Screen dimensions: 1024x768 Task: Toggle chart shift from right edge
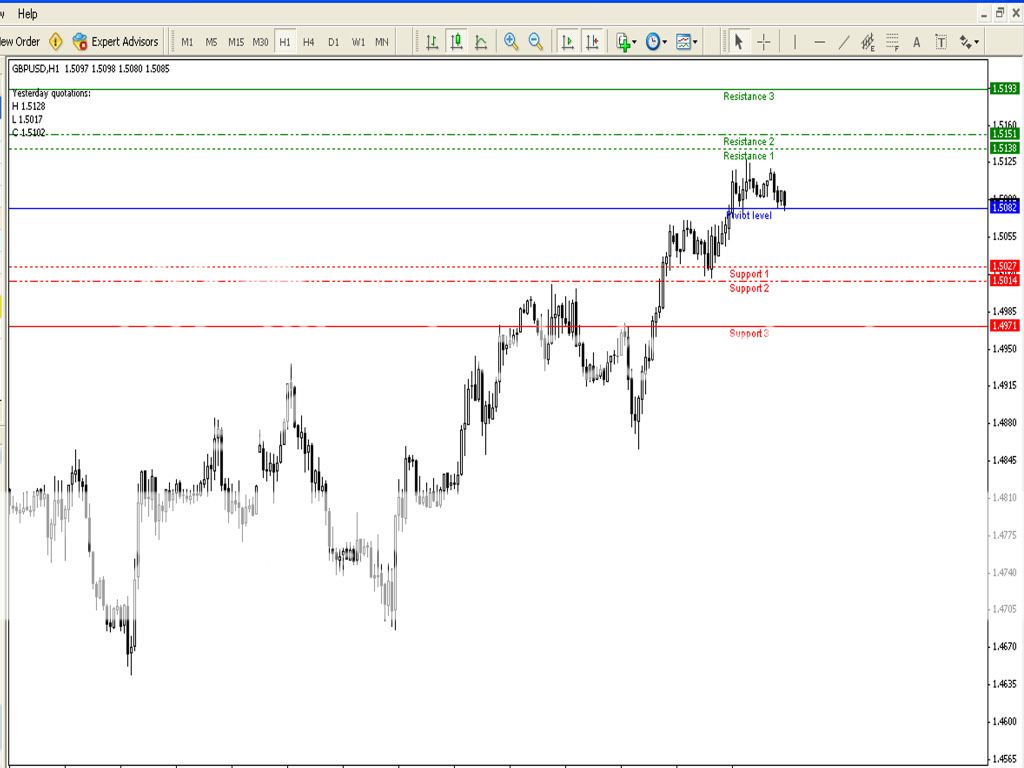[x=592, y=42]
